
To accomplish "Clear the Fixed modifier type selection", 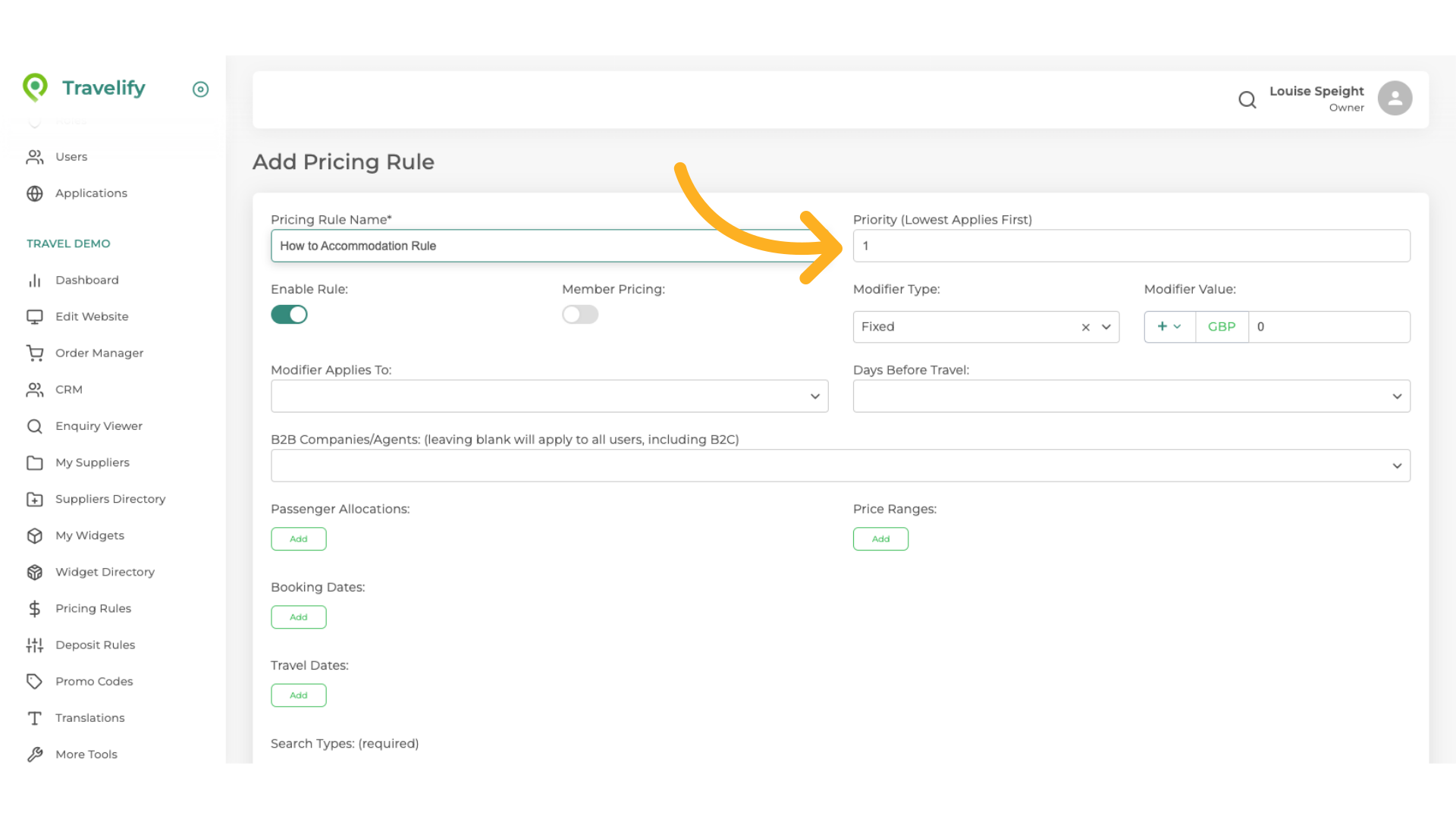I will (x=1085, y=327).
